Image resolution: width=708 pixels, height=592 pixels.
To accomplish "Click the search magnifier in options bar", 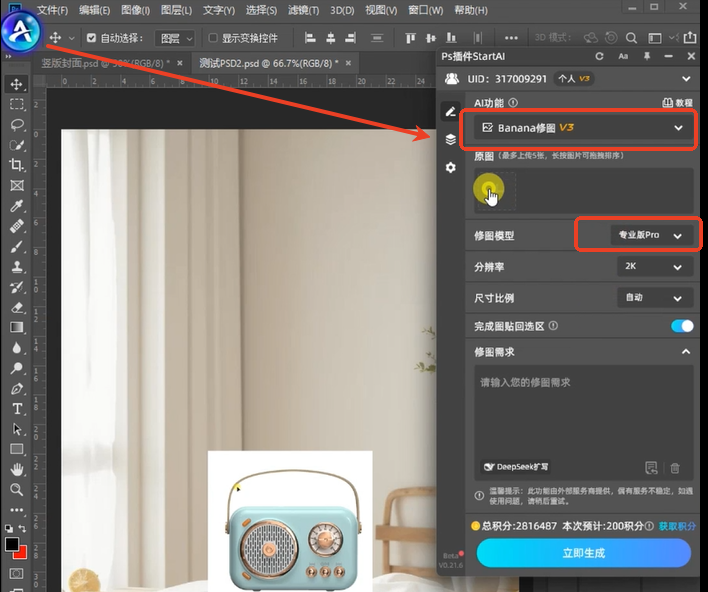I will 631,38.
